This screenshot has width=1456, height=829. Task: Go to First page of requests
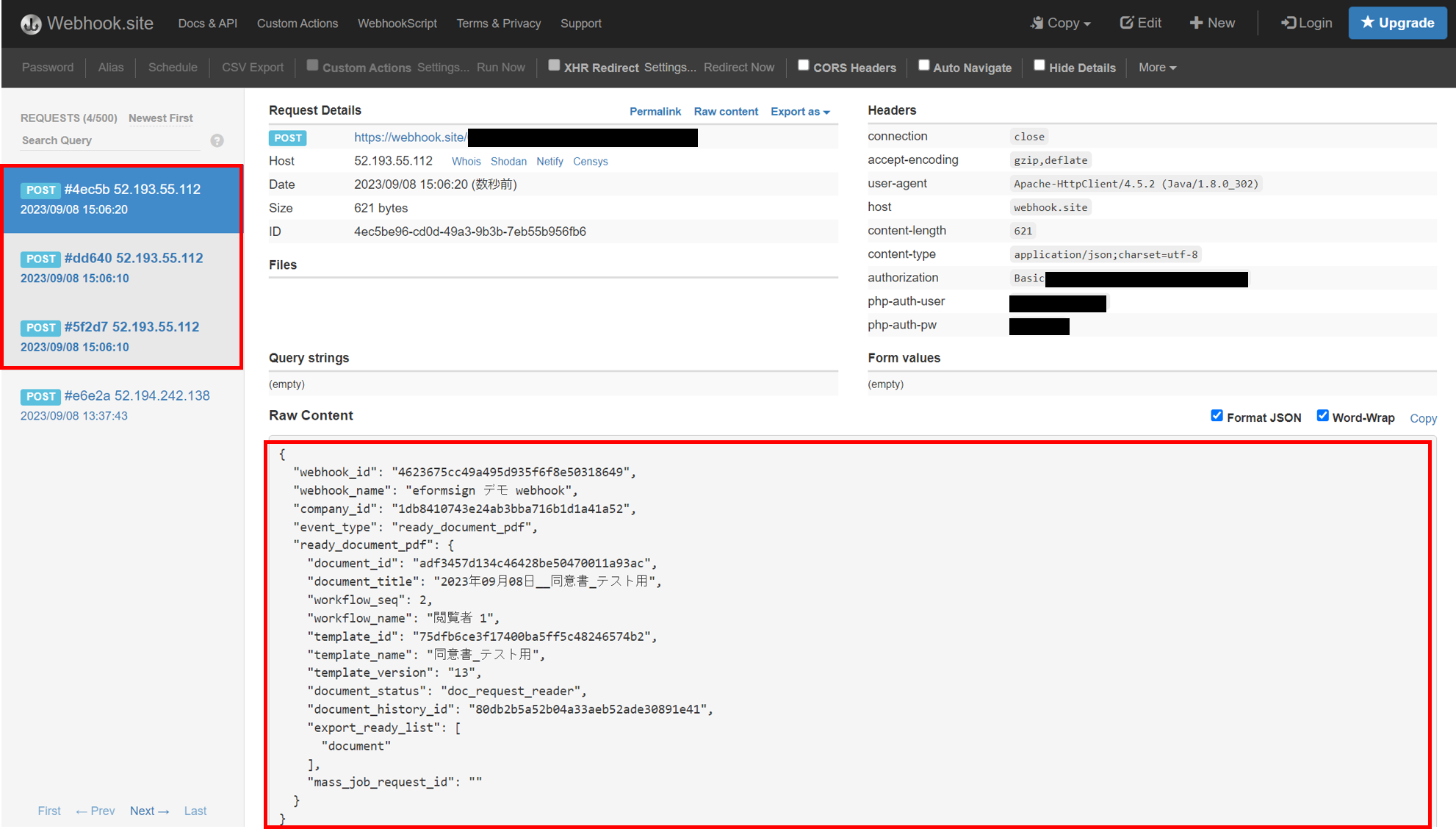49,811
